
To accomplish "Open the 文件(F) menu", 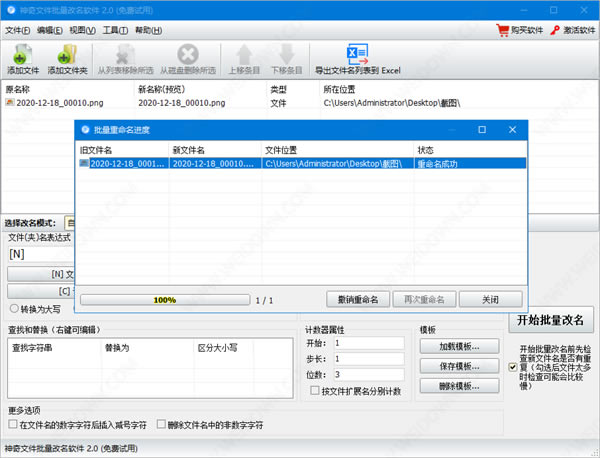I will click(17, 31).
